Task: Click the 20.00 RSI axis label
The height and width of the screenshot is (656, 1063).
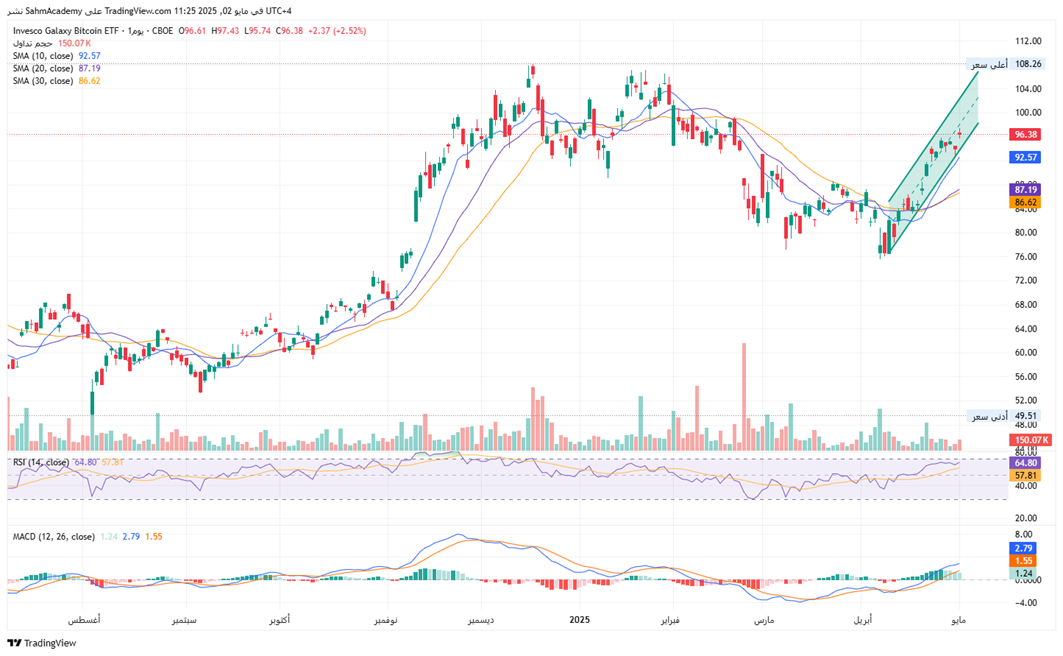Action: pos(1026,518)
